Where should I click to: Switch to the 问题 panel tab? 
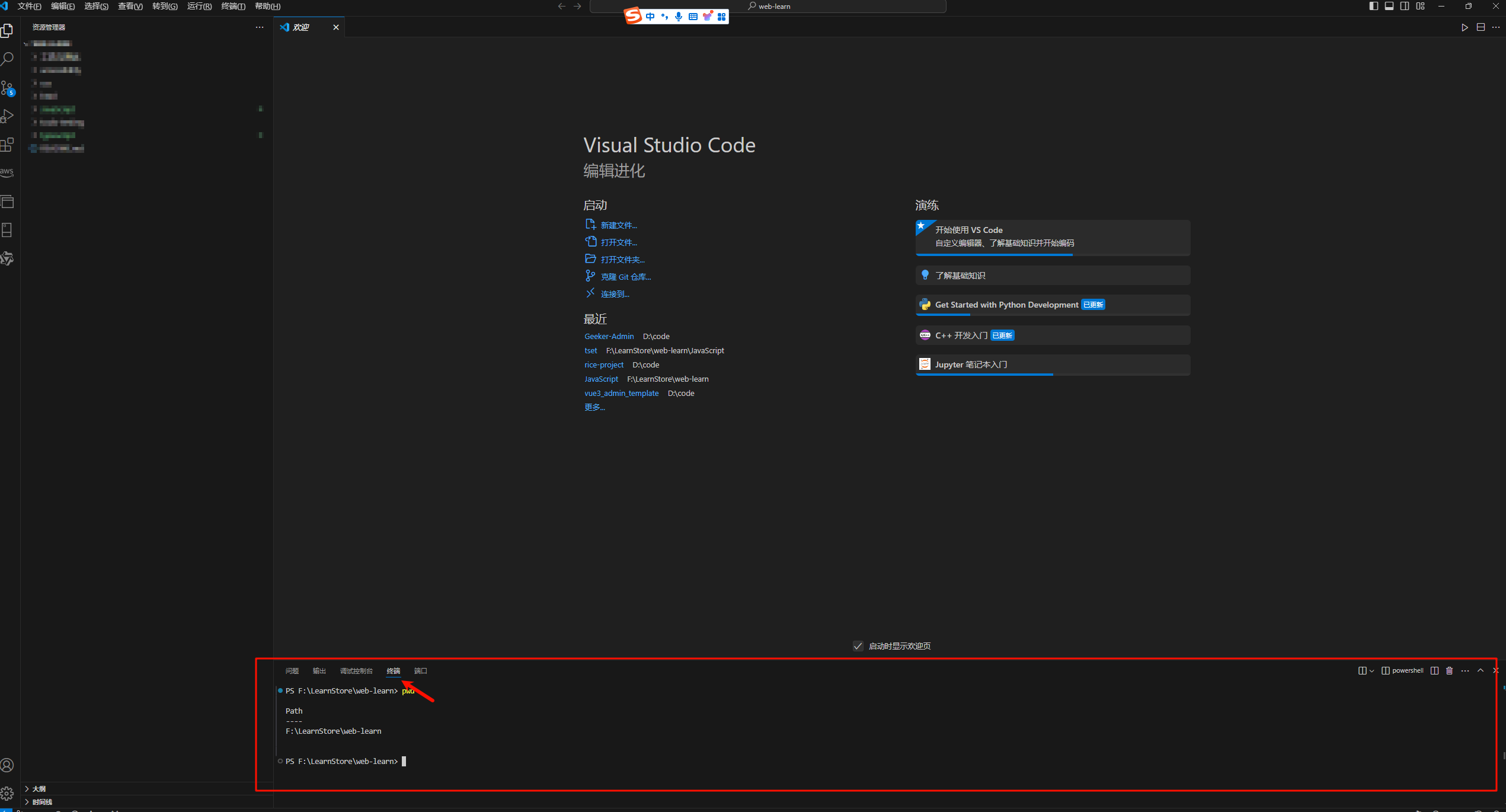(292, 670)
